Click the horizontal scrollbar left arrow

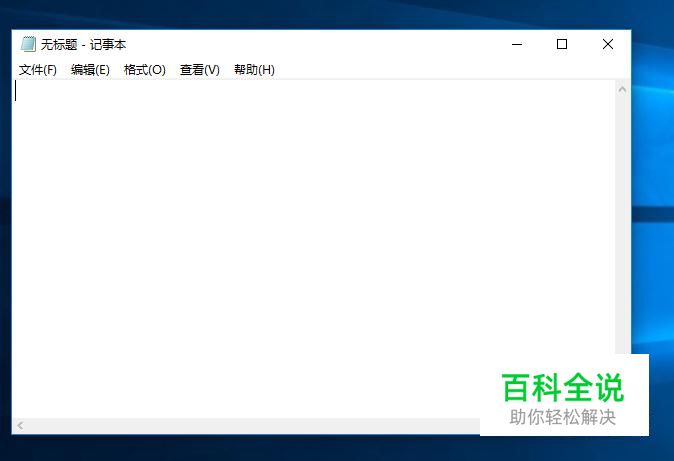click(20, 426)
